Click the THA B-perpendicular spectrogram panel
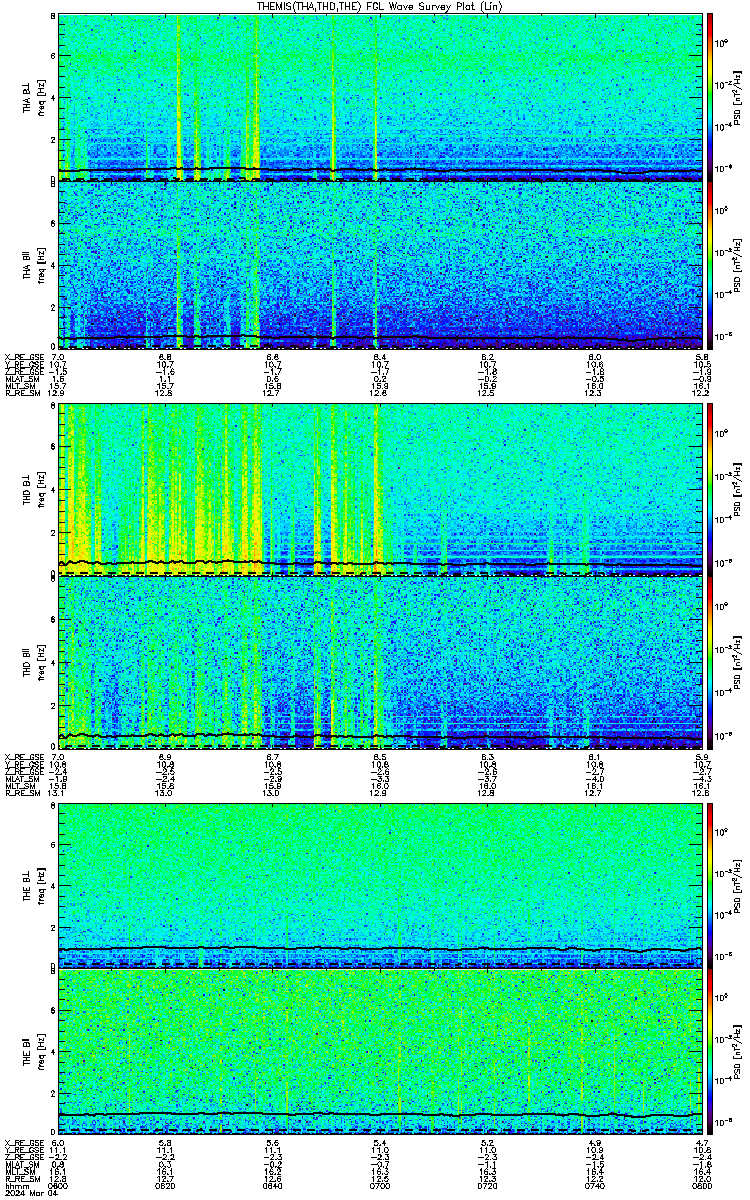The height and width of the screenshot is (1200, 750). (380, 97)
